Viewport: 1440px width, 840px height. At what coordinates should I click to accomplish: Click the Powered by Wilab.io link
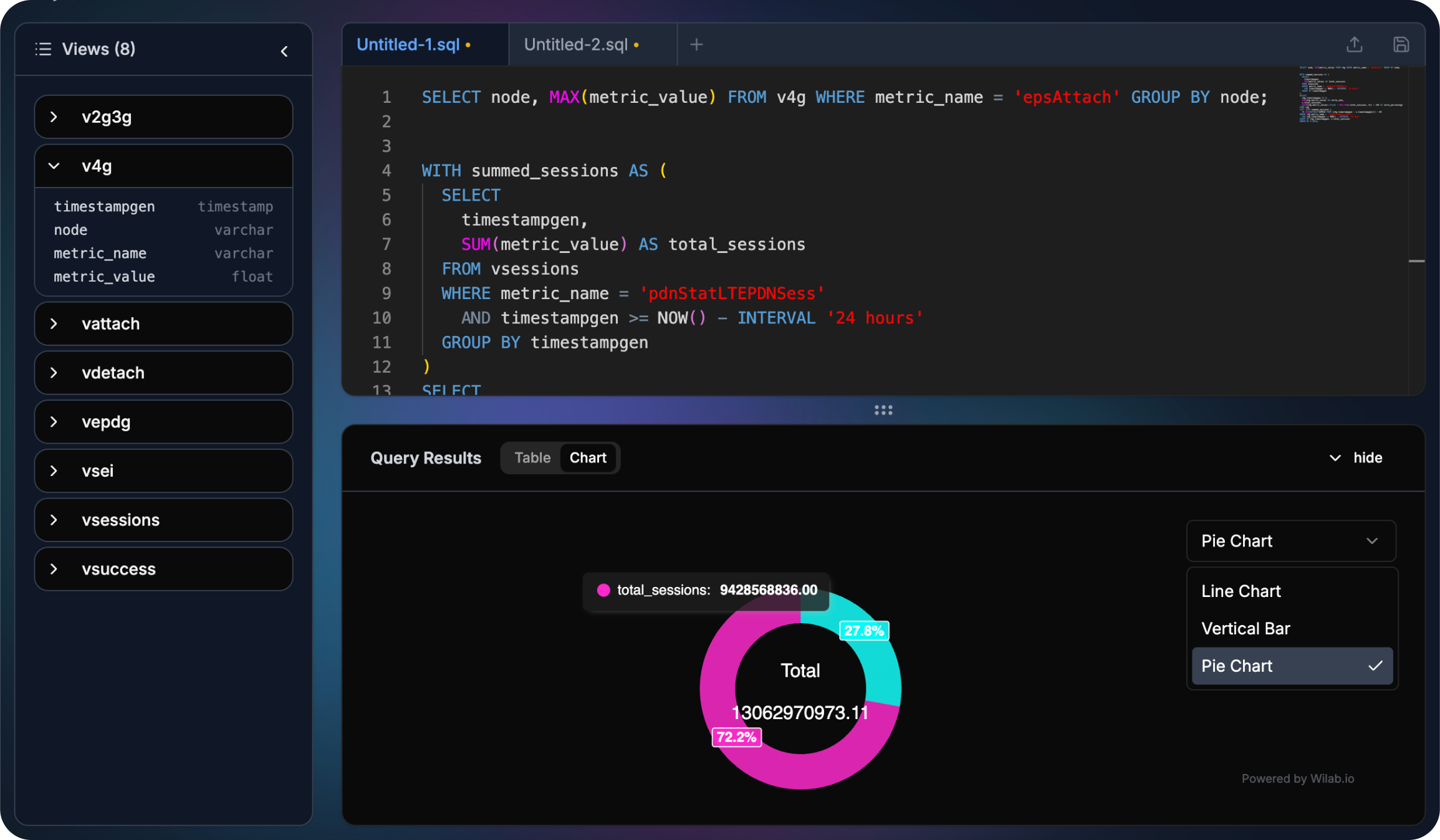pos(1298,778)
